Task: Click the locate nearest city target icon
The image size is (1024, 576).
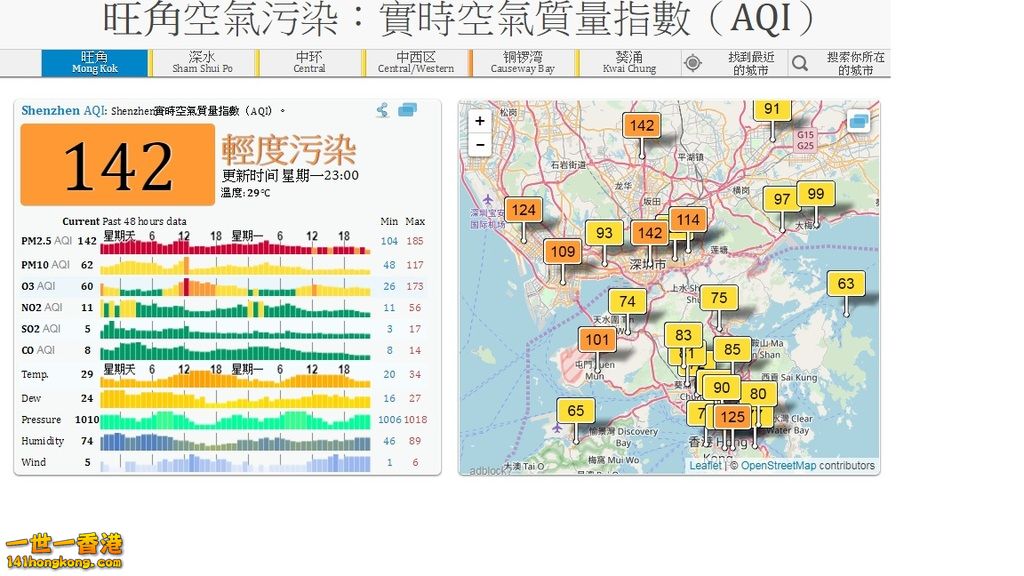Action: 693,63
